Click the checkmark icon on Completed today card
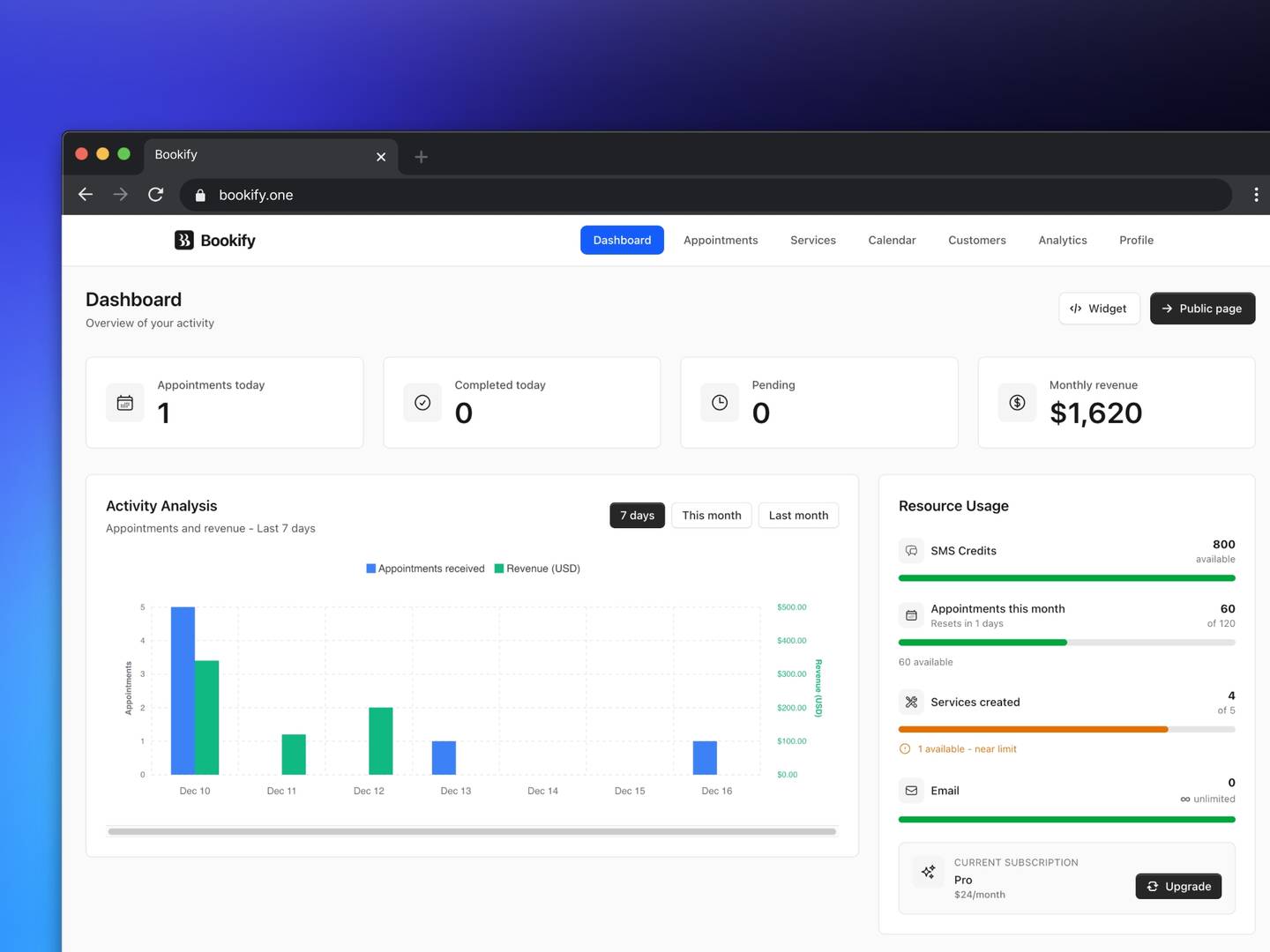This screenshot has width=1270, height=952. (x=422, y=402)
